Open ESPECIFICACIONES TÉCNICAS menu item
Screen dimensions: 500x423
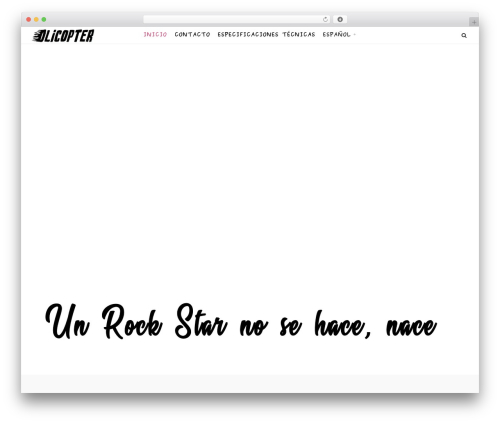[266, 34]
